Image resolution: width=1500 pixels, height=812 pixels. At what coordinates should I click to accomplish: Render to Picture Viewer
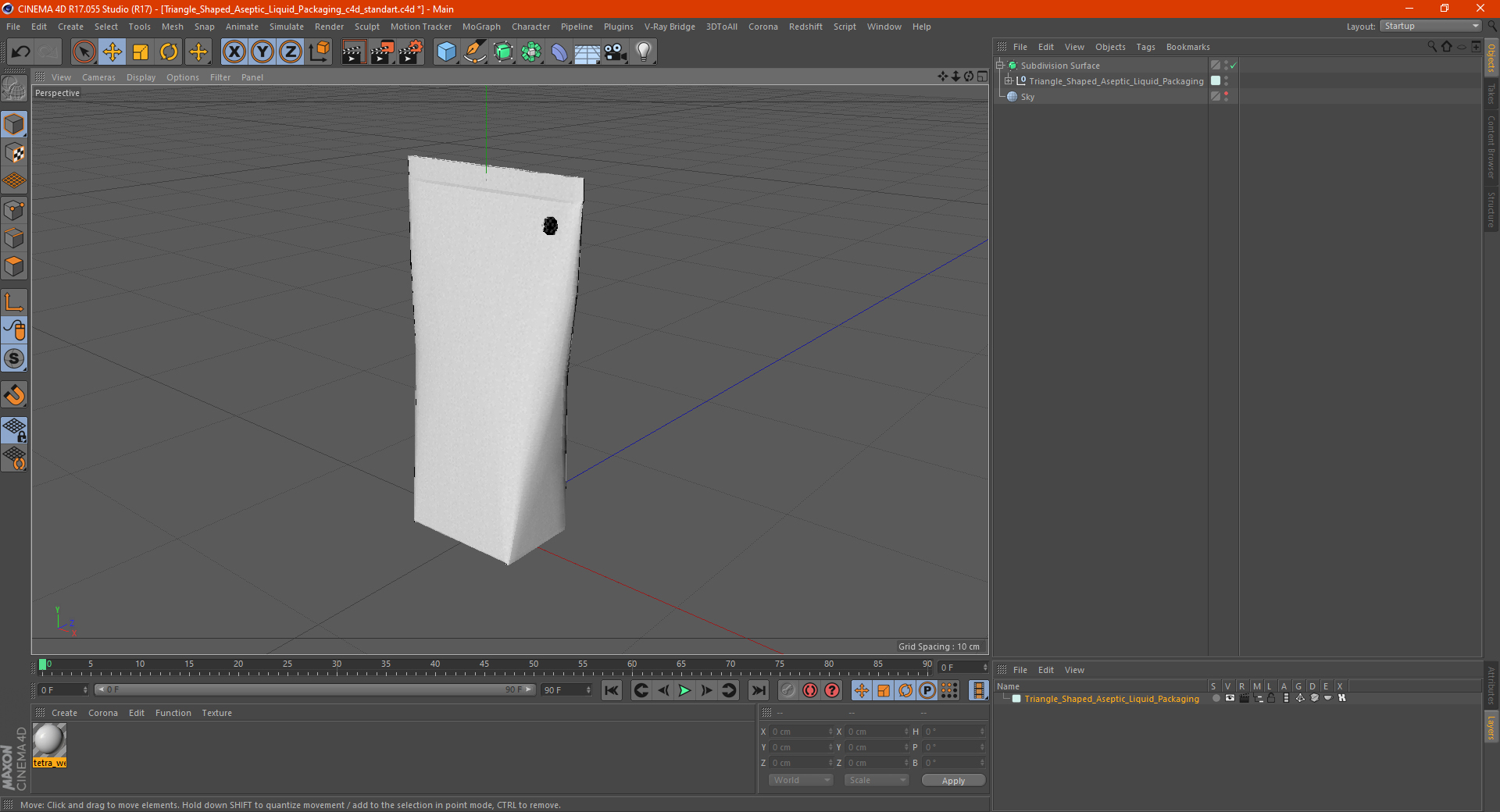click(x=382, y=52)
